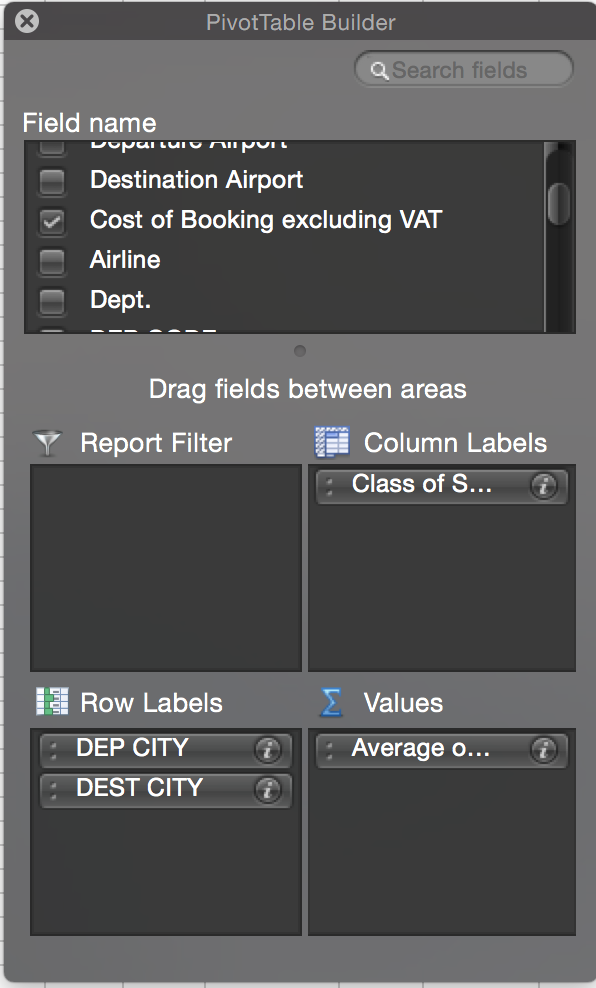This screenshot has height=988, width=596.
Task: Open info for DEP CITY field
Action: pos(268,750)
